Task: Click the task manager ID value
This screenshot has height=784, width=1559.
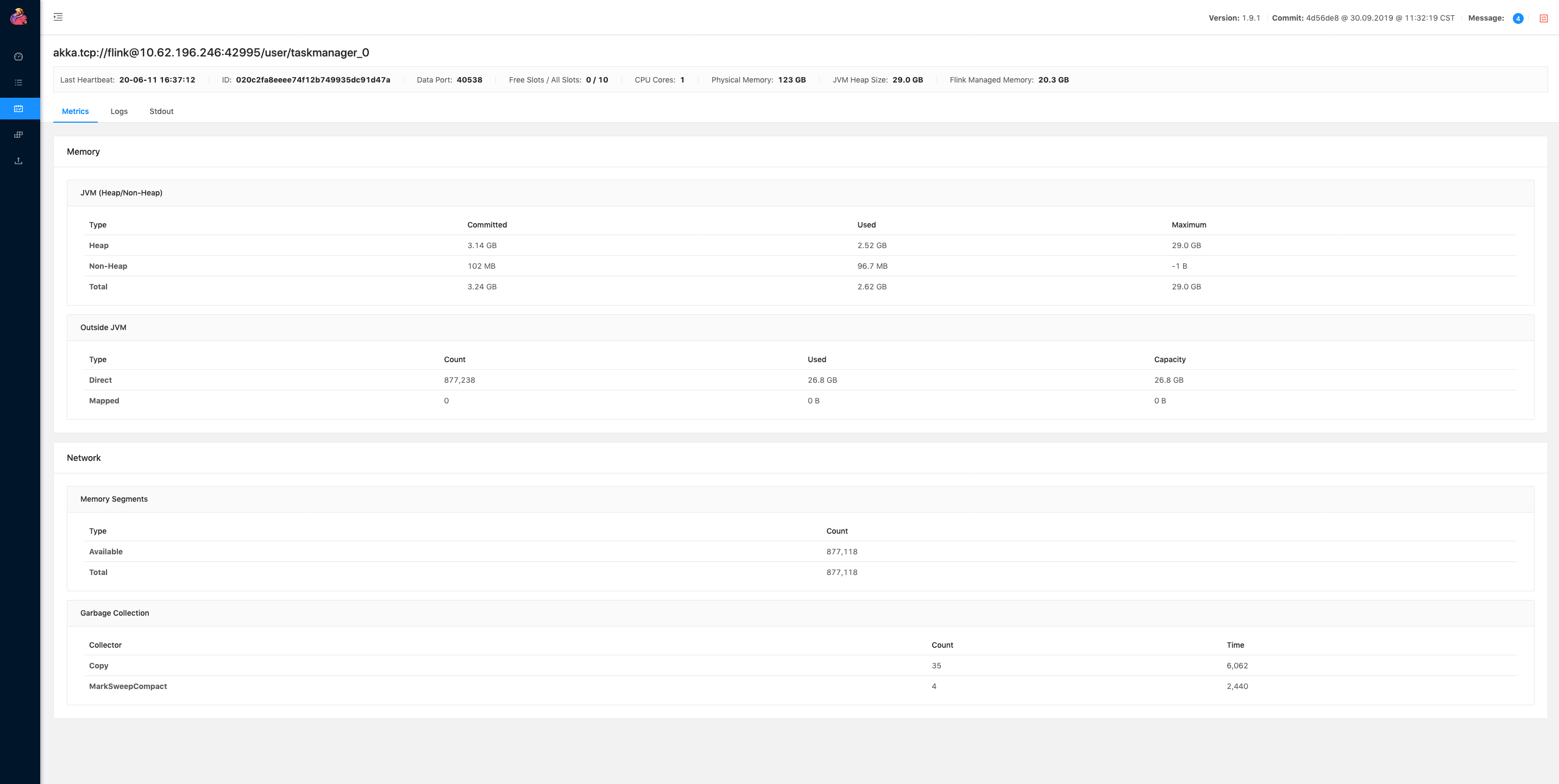Action: click(x=313, y=80)
